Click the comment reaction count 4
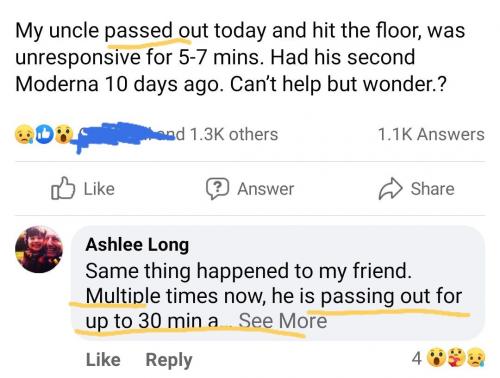Screen dimensions: 500x378 point(417,359)
